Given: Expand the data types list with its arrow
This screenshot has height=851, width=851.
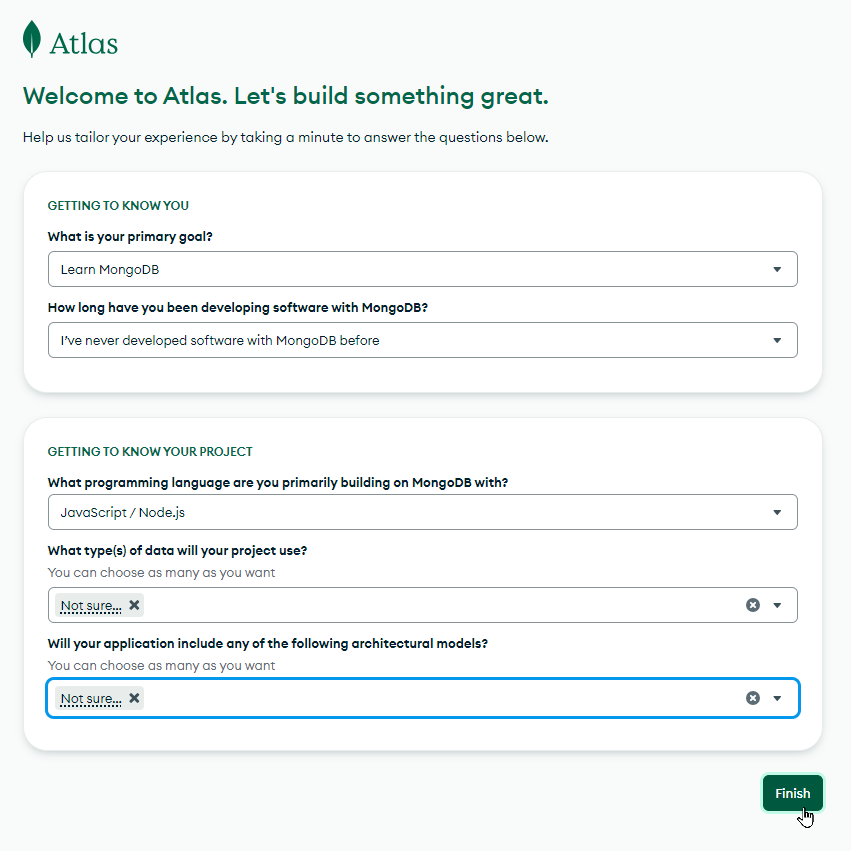Looking at the screenshot, I should click(777, 605).
